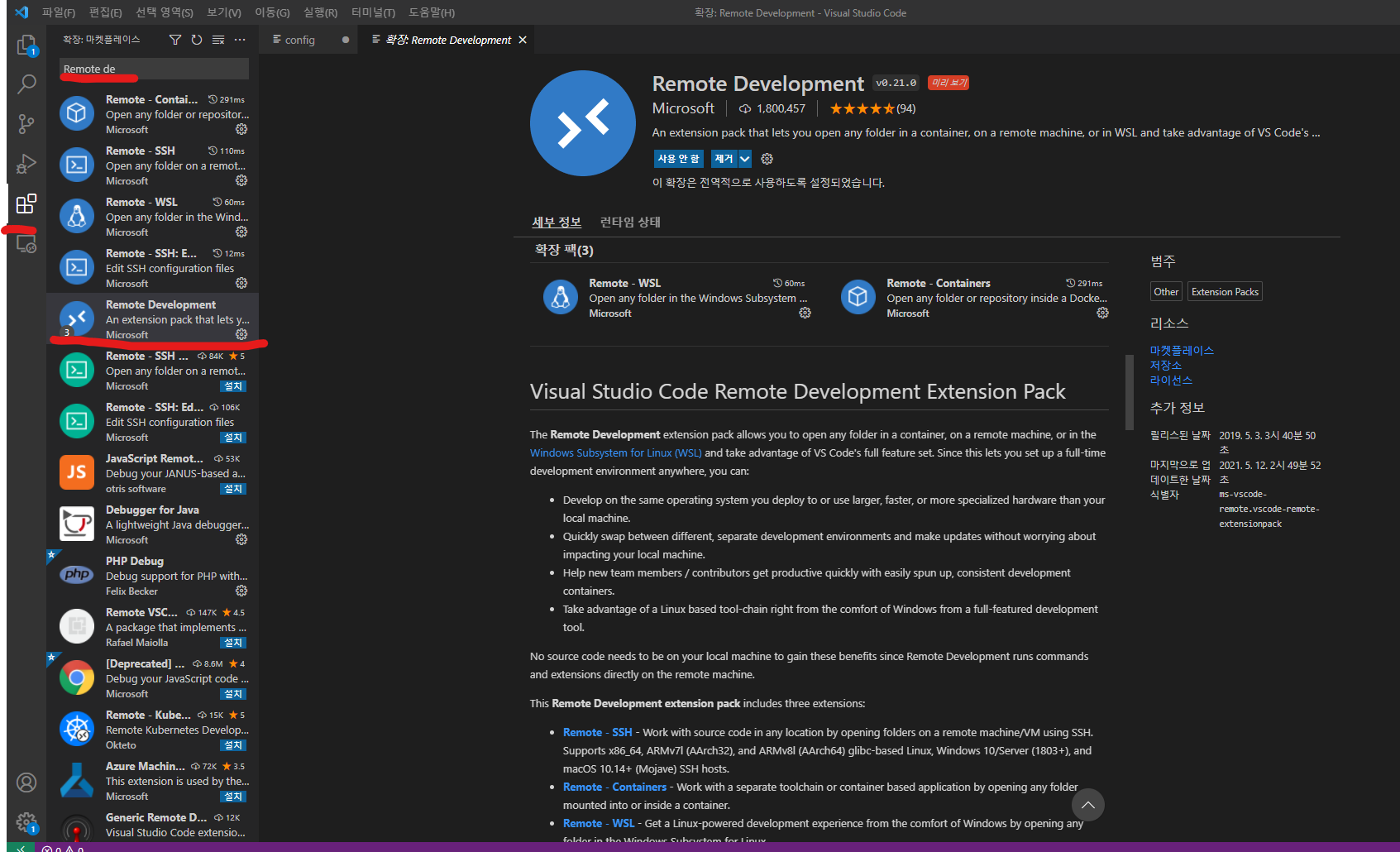Open manage gear for Remote Development in the list
The width and height of the screenshot is (1400, 852).
[241, 334]
